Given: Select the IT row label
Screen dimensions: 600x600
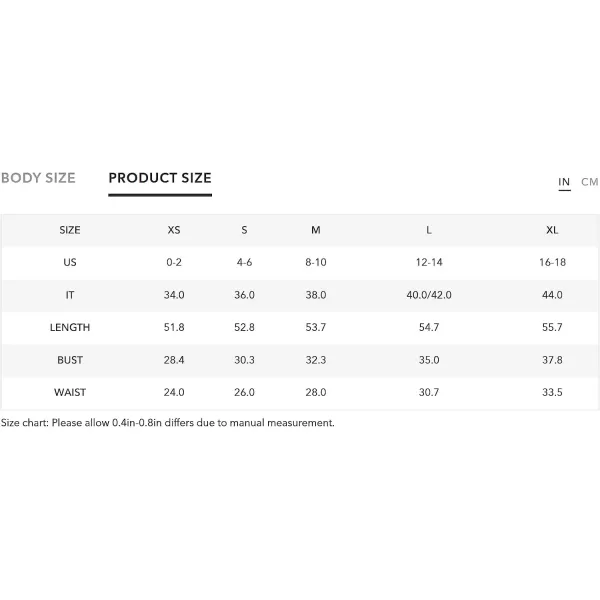Looking at the screenshot, I should [x=70, y=295].
